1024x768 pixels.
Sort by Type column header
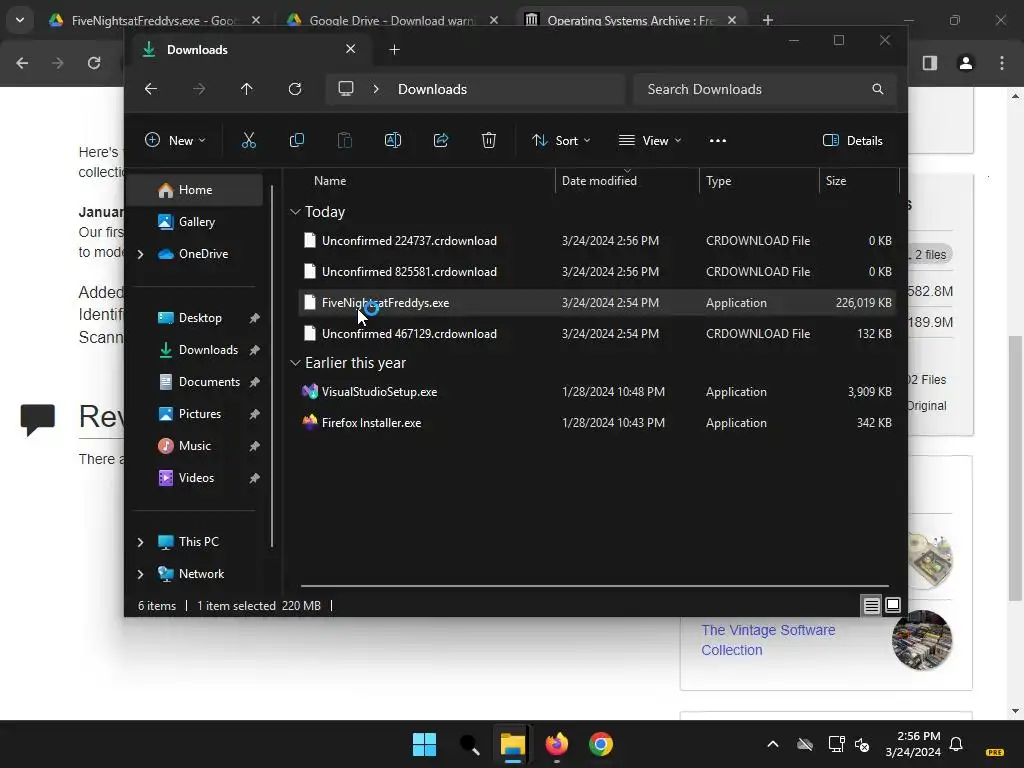pyautogui.click(x=718, y=181)
